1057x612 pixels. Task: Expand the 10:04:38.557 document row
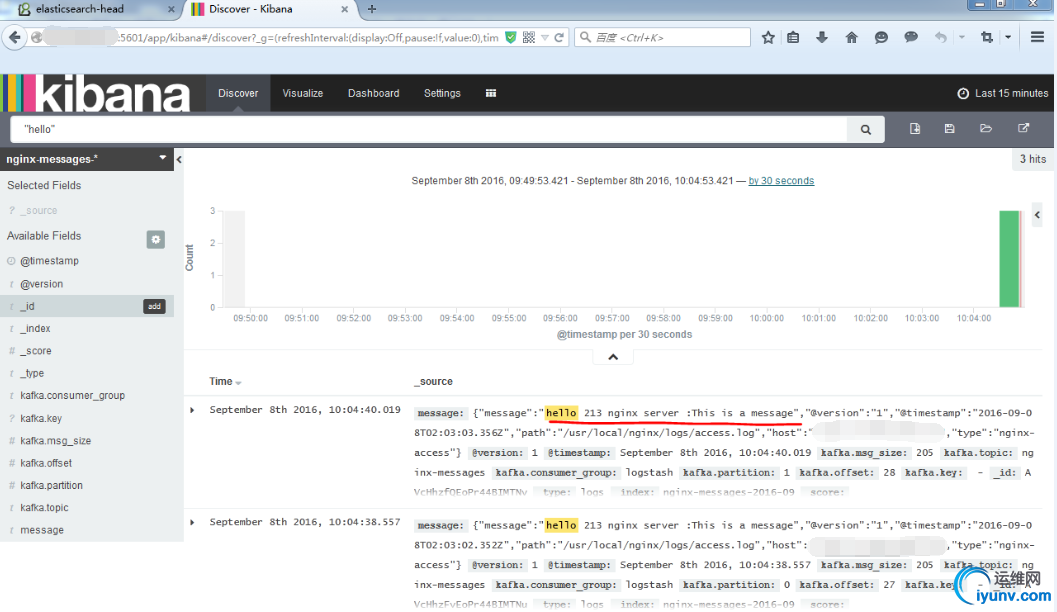click(x=192, y=522)
